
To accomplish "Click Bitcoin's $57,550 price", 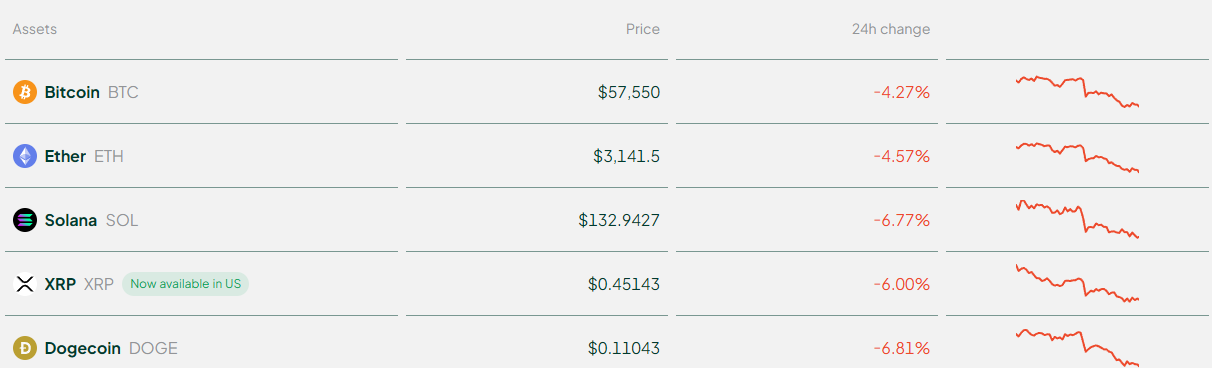I will (629, 92).
